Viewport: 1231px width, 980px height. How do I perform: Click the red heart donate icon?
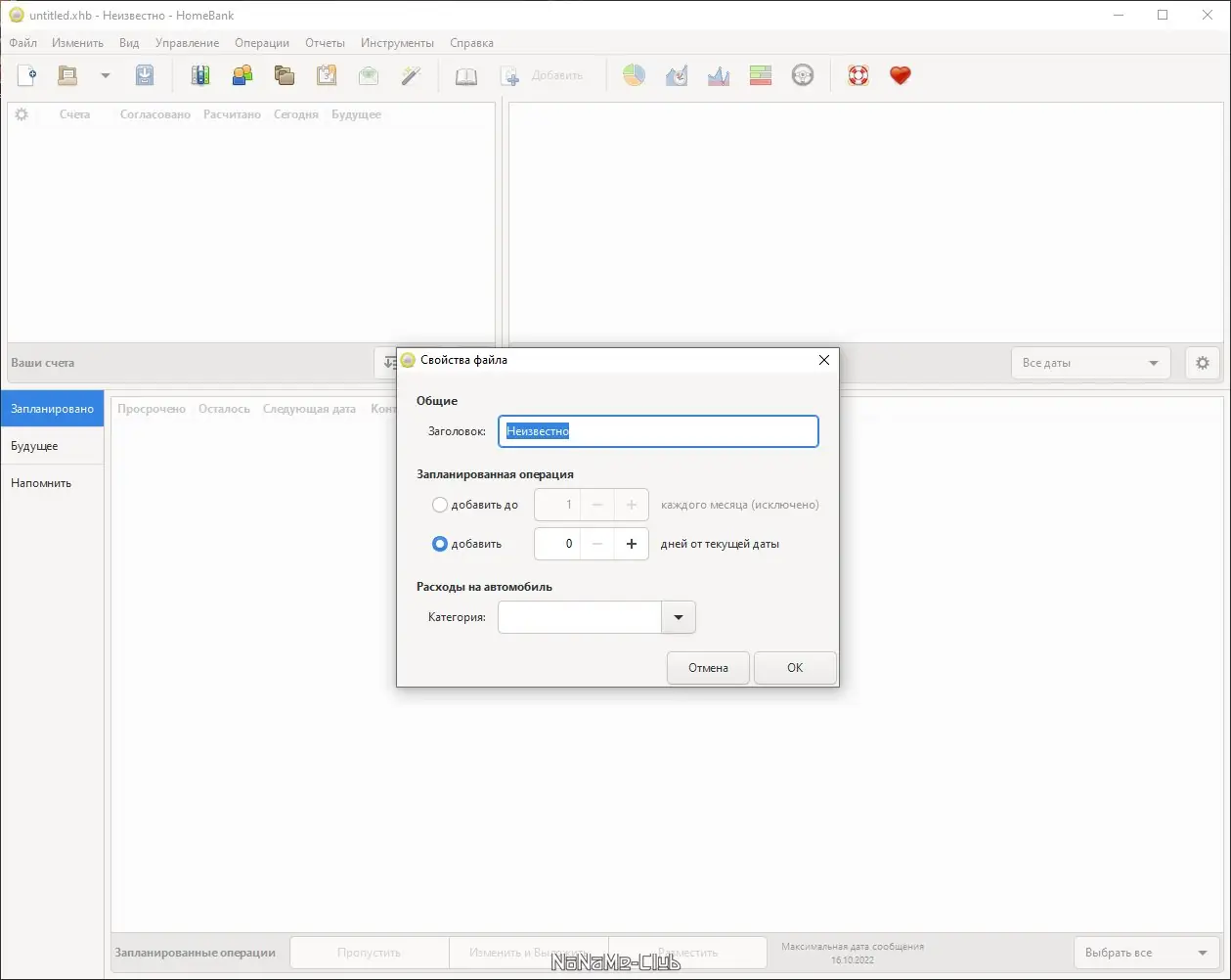pos(901,75)
